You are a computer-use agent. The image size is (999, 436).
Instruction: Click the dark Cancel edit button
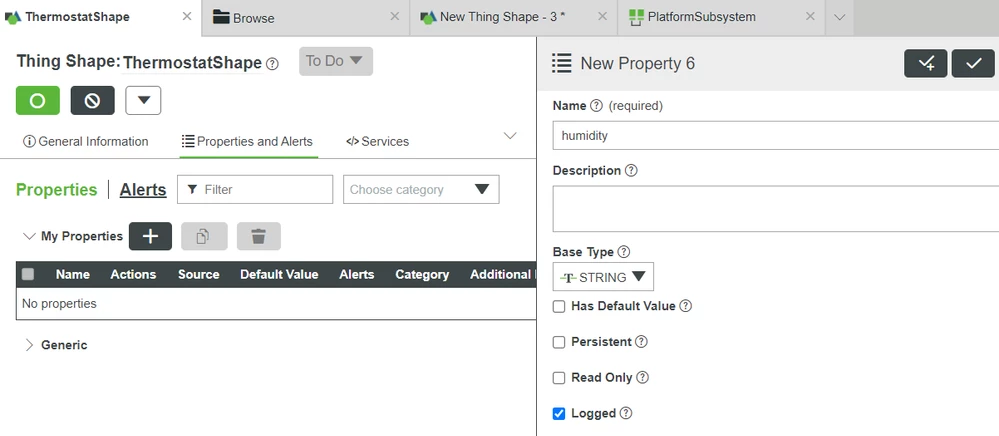point(92,101)
